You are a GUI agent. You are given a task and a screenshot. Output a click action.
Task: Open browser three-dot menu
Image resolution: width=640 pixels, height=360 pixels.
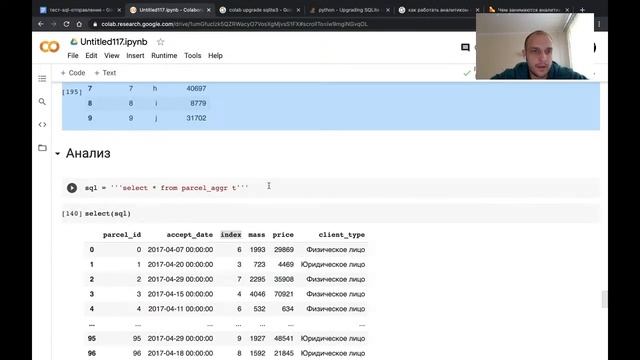599,24
